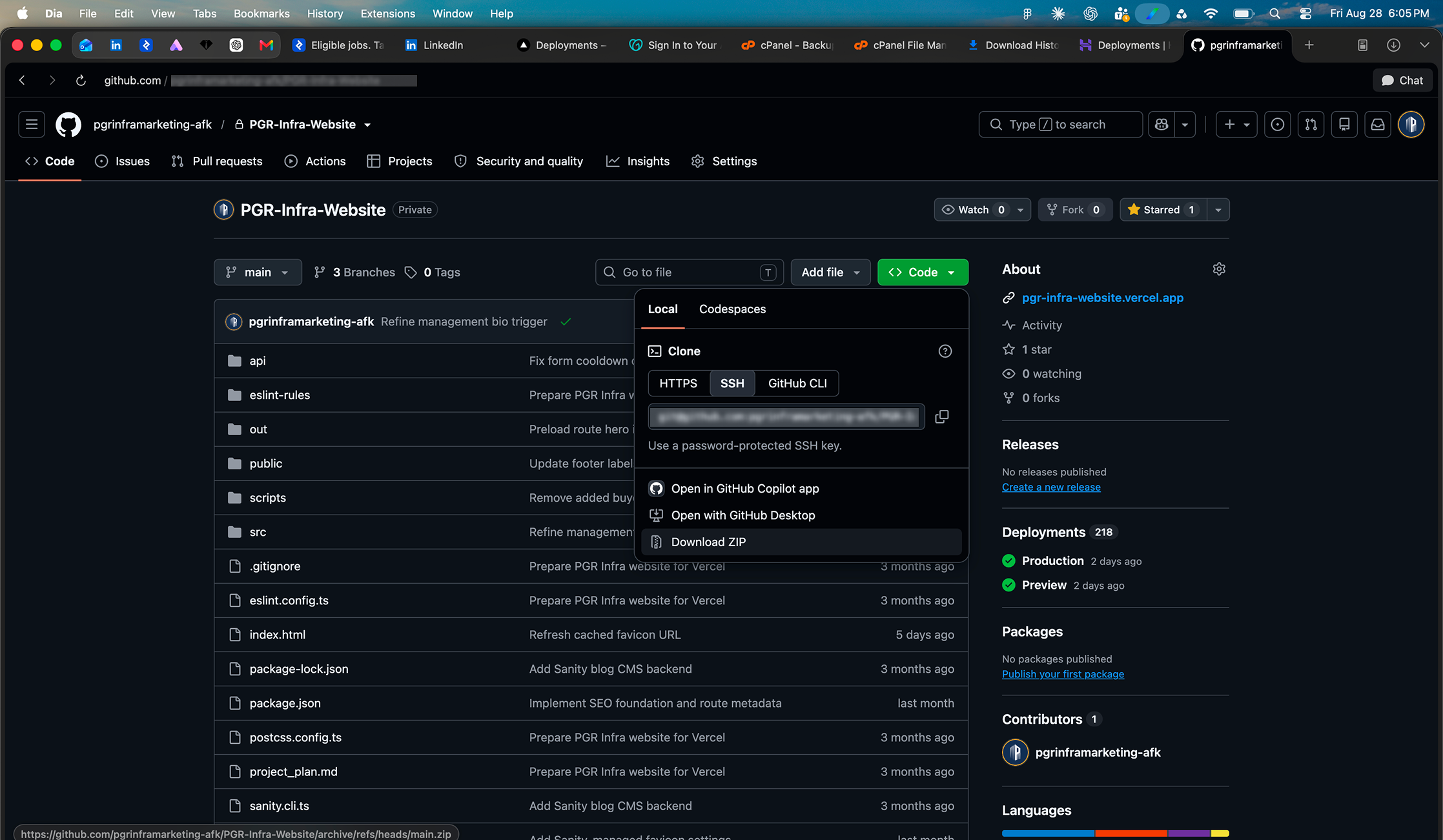The image size is (1443, 840).
Task: Open the Copilot dropdown arrow
Action: (x=1185, y=125)
